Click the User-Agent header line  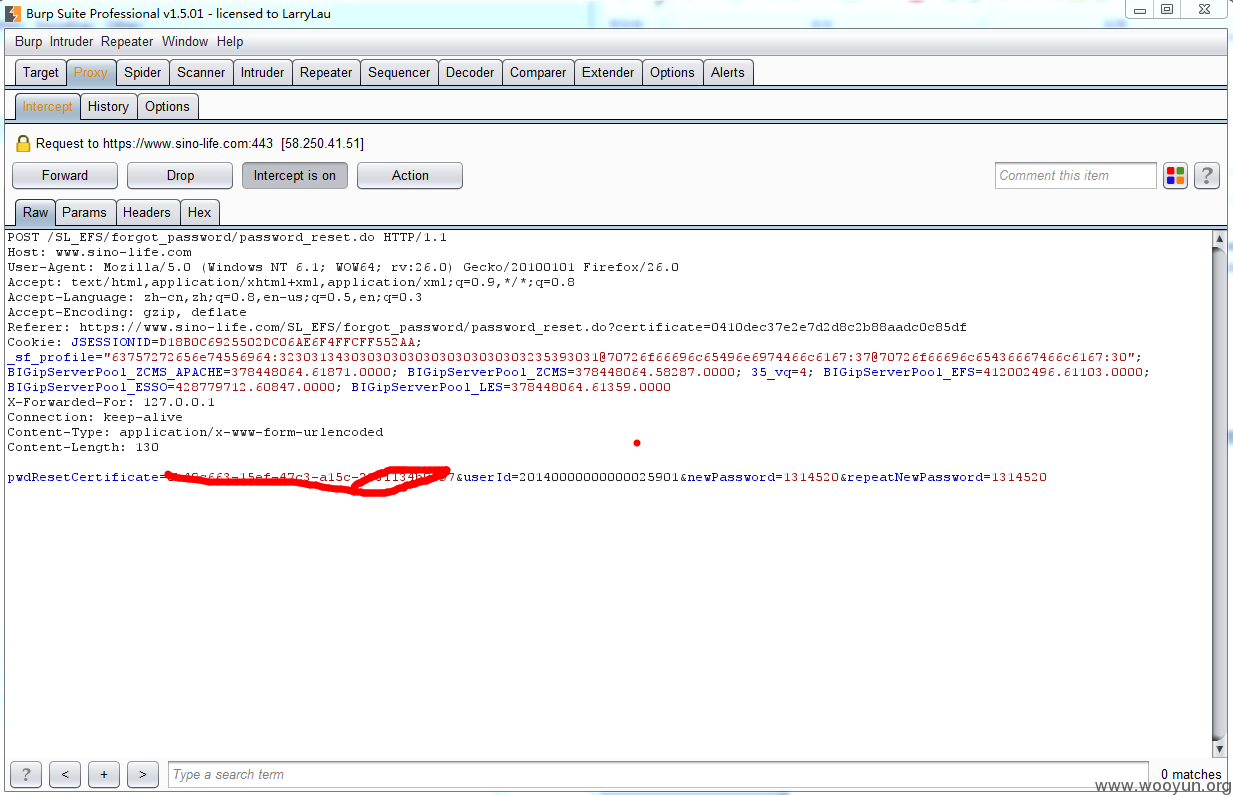click(x=343, y=267)
